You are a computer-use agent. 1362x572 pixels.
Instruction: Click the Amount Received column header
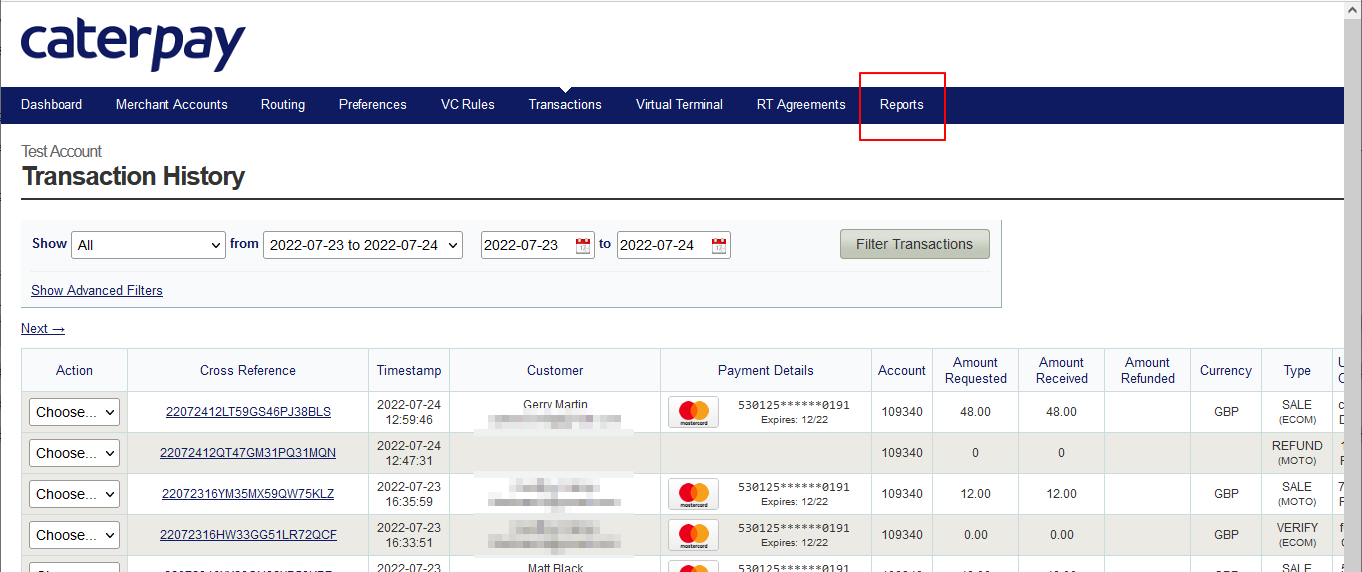1062,370
